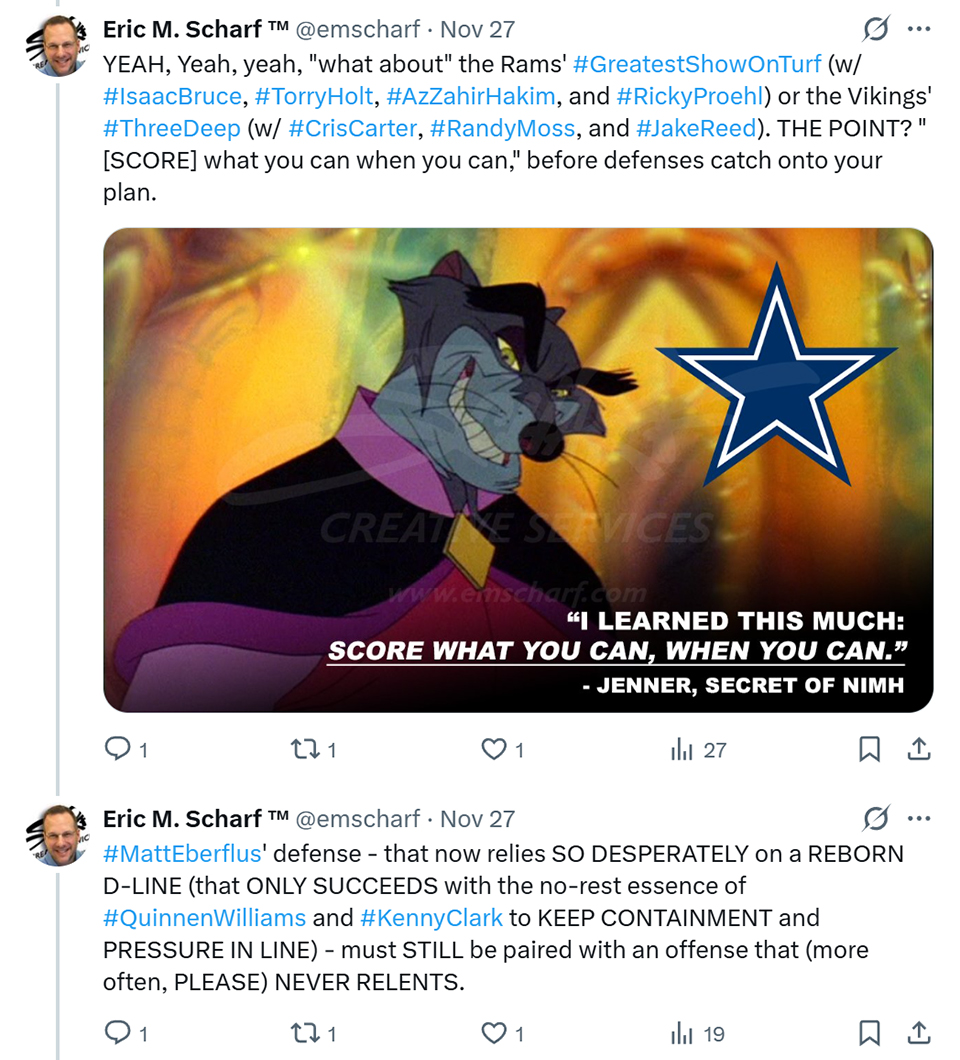Image resolution: width=960 pixels, height=1060 pixels.
Task: Open the #RandyMoss hashtag
Action: click(x=503, y=128)
